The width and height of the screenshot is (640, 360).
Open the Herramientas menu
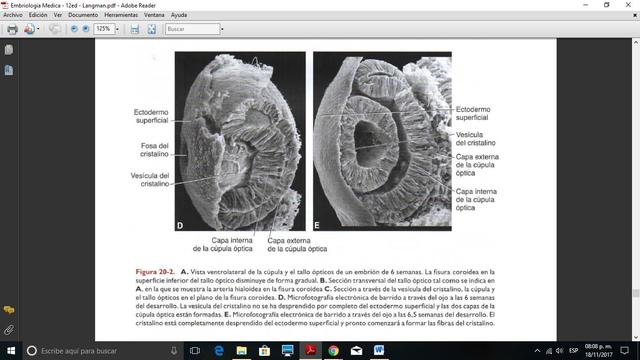(x=121, y=15)
